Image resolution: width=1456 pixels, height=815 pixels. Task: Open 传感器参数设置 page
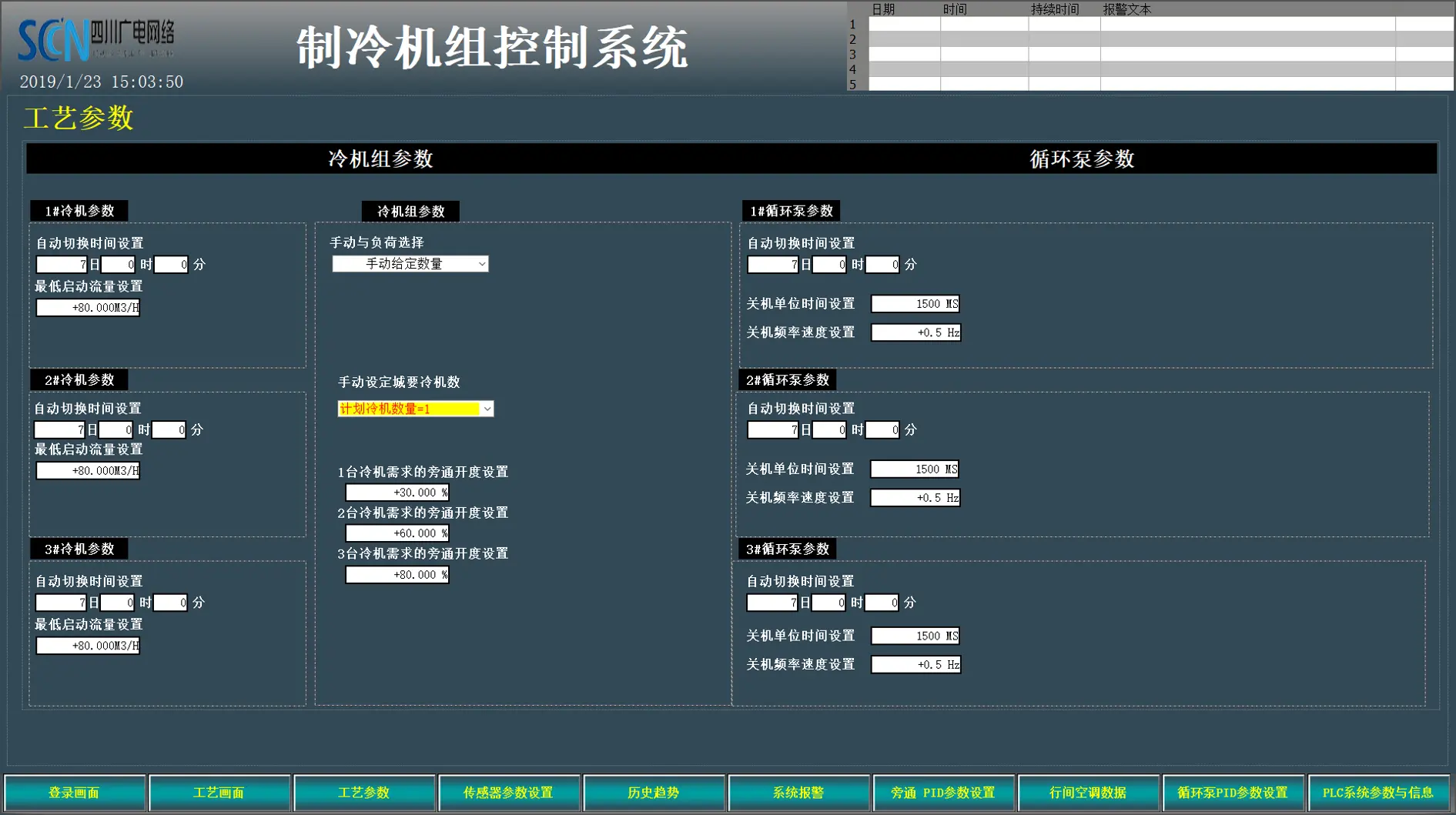(x=509, y=793)
